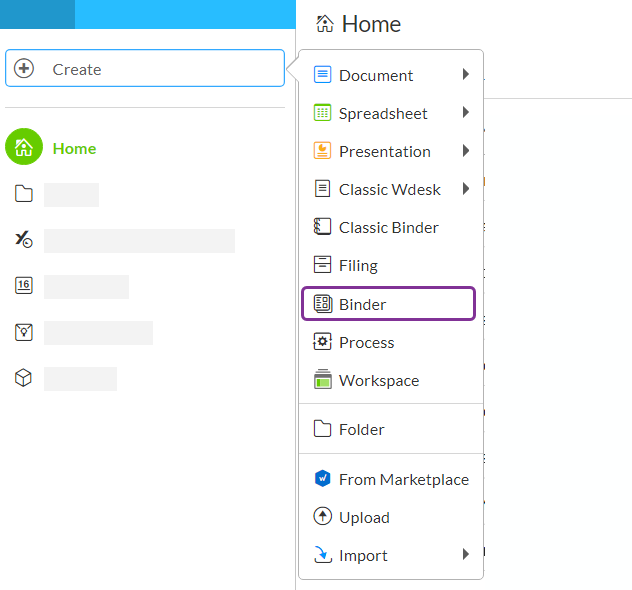Viewport: 632px width, 590px height.
Task: Click the Classic Wdesk page icon
Action: tap(322, 188)
